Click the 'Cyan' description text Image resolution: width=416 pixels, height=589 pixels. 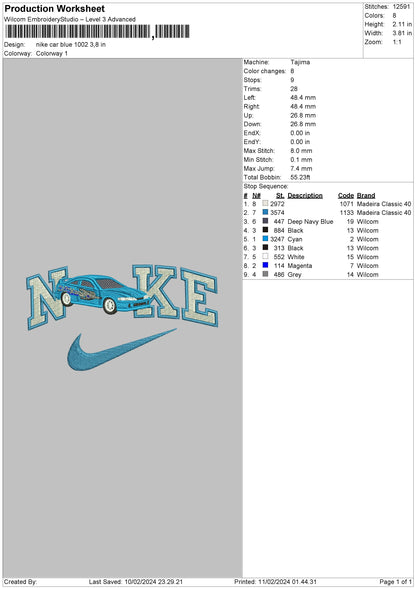tap(295, 239)
